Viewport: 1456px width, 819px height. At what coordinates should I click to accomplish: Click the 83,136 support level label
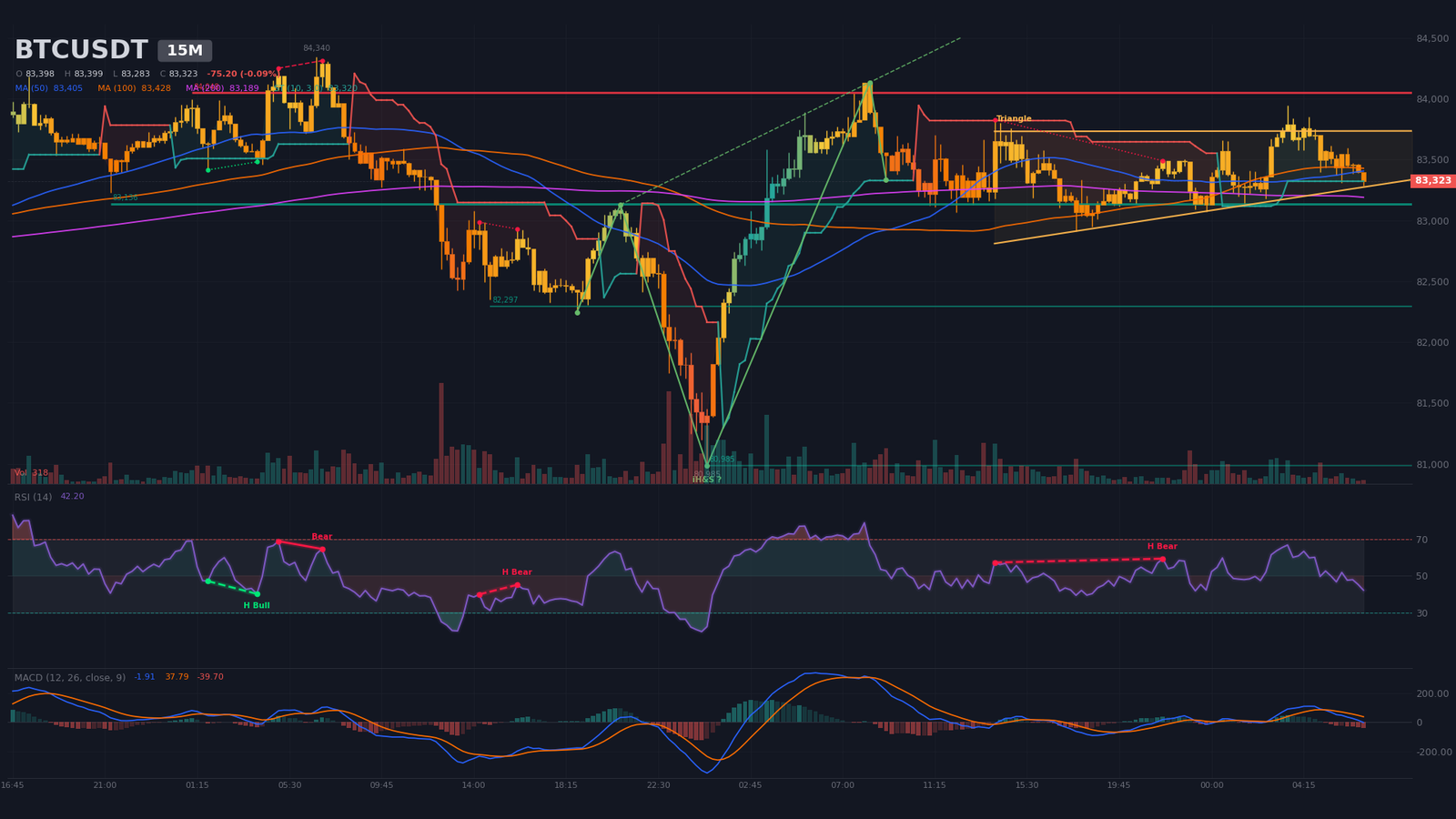(x=126, y=197)
